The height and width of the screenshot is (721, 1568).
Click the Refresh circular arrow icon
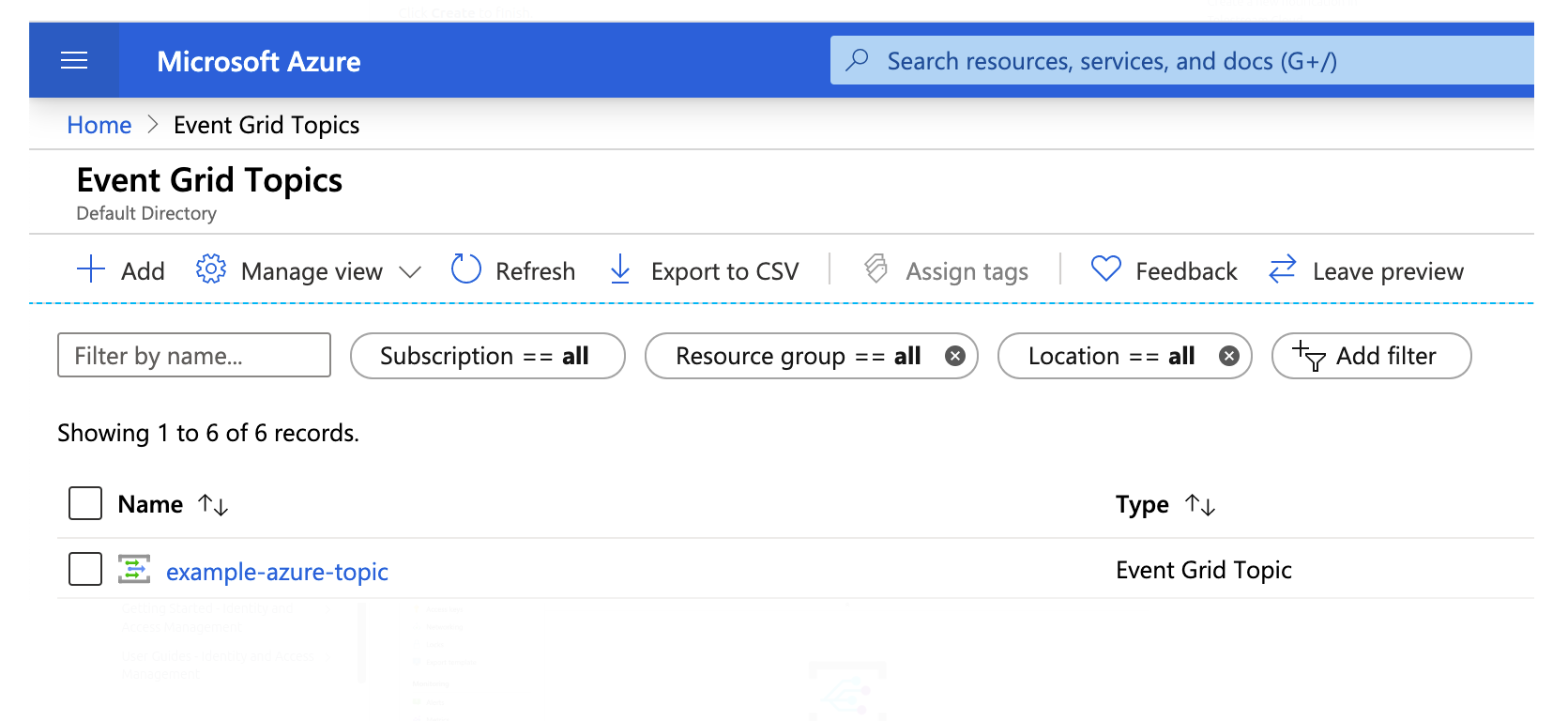[465, 269]
